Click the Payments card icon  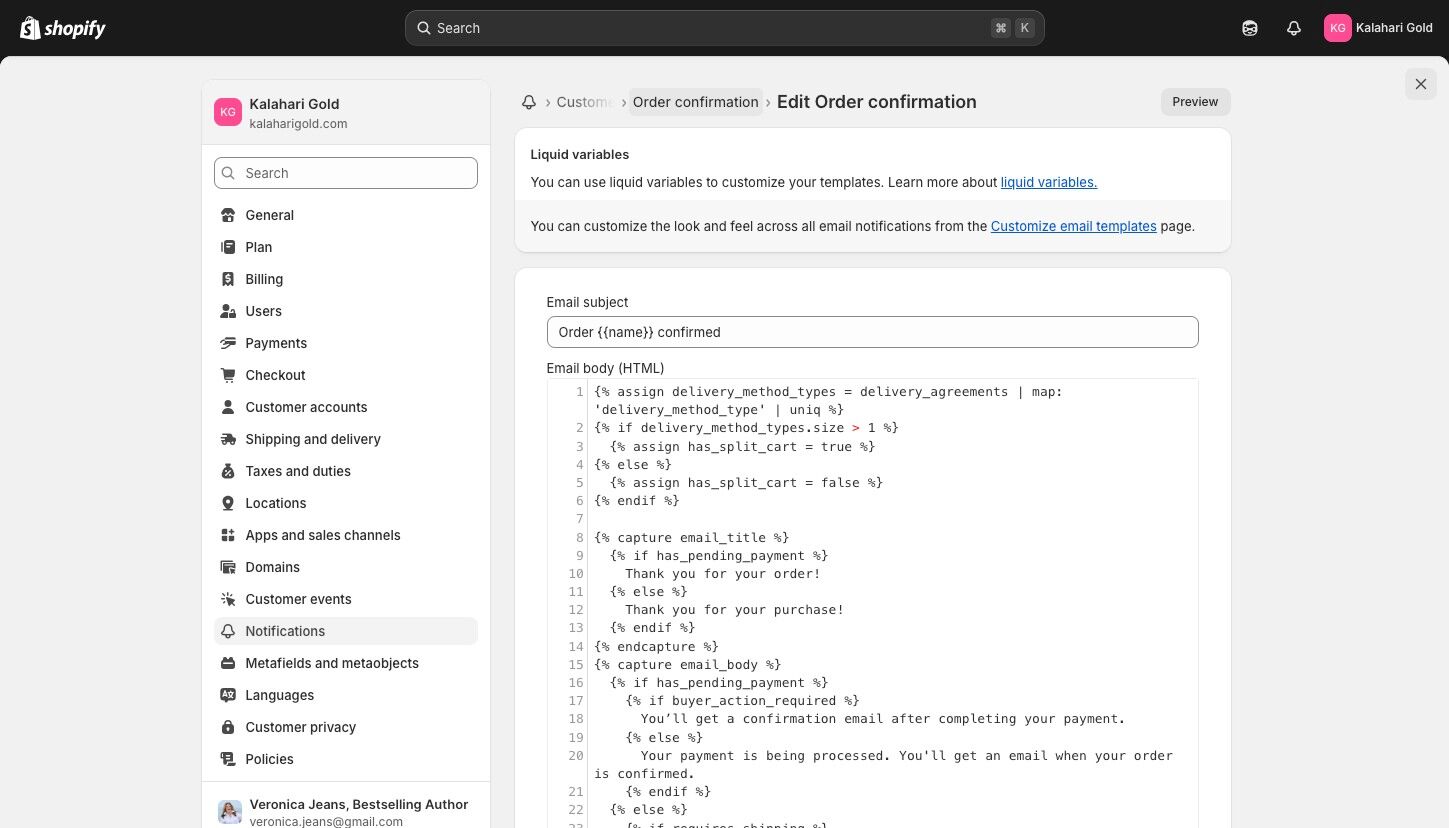228,343
